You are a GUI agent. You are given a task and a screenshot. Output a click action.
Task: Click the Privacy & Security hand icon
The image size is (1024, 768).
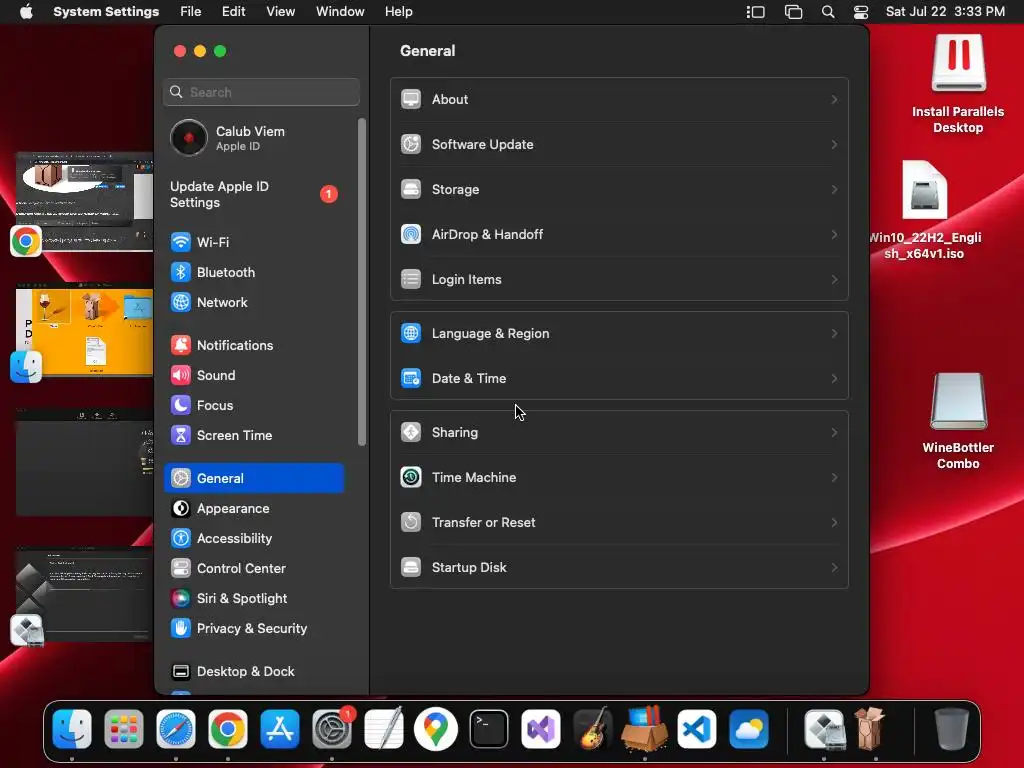(181, 629)
